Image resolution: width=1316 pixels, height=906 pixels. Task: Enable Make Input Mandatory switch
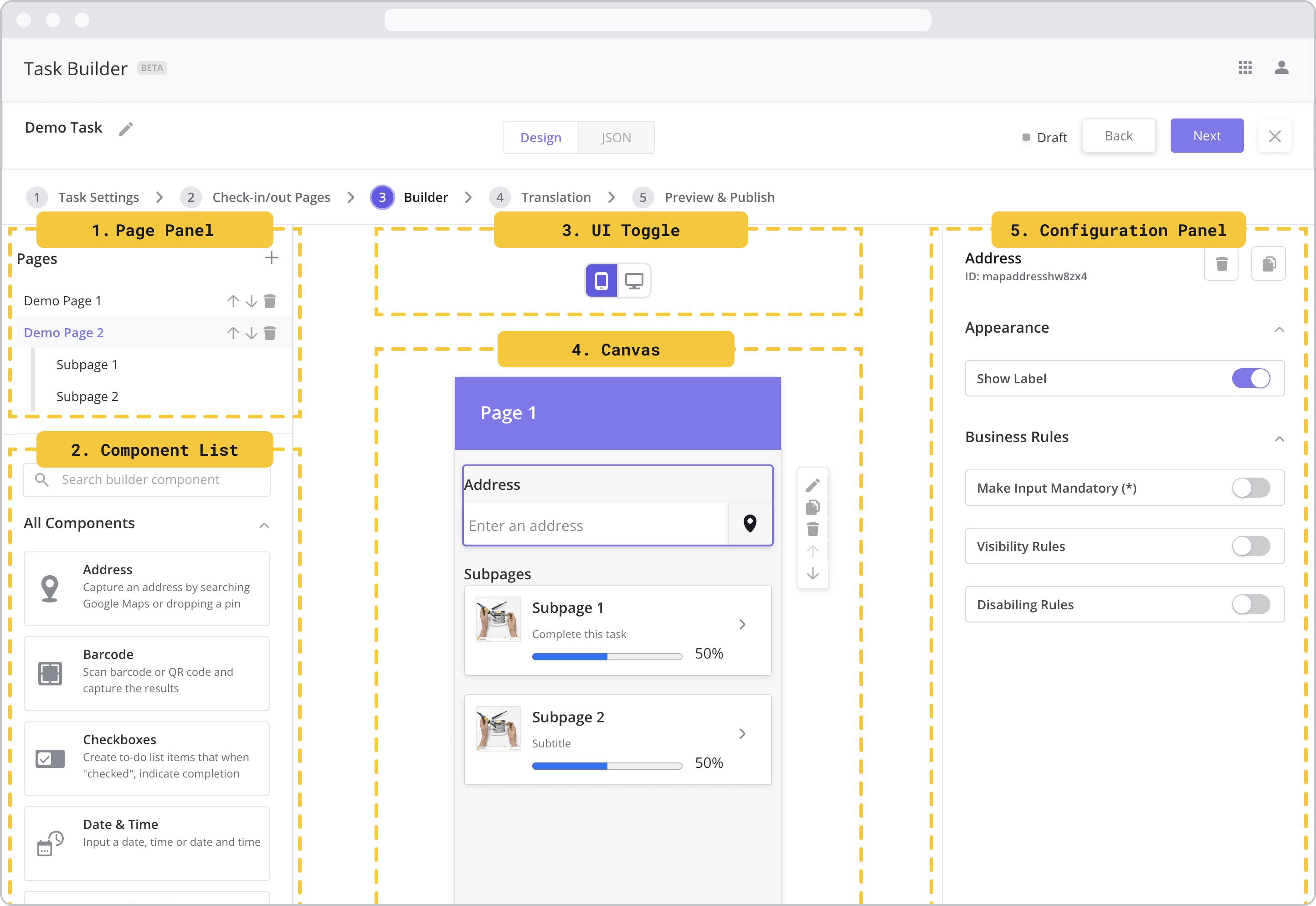(1251, 488)
